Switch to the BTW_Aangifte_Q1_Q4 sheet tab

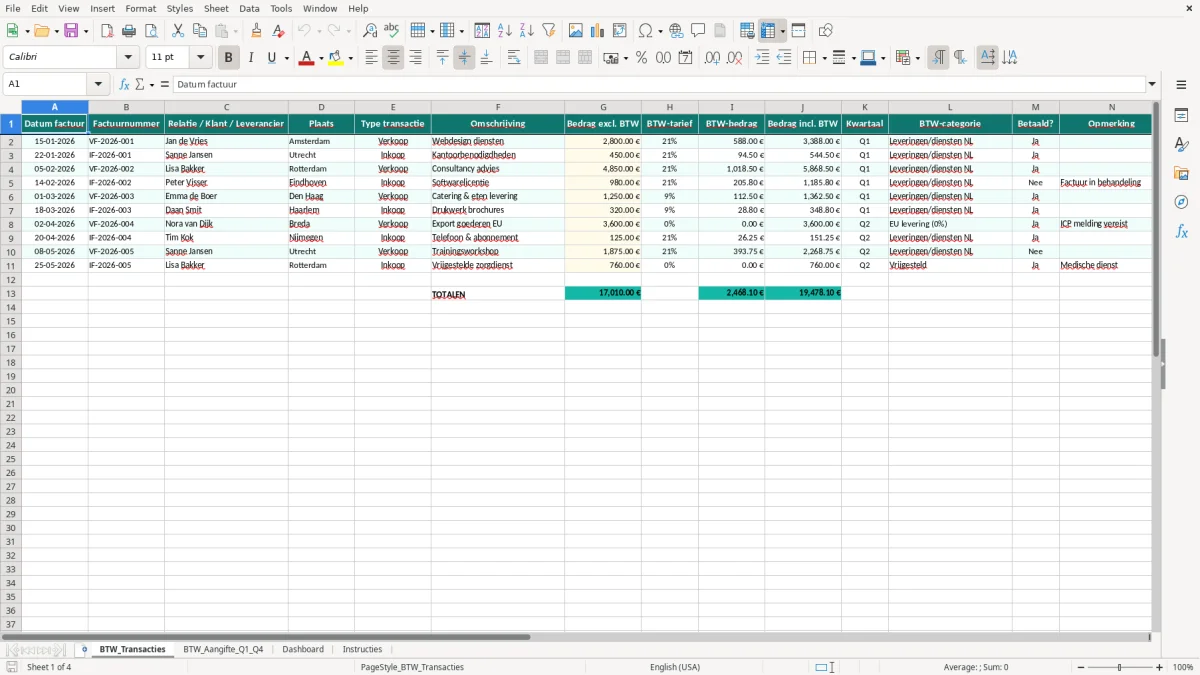pos(223,649)
